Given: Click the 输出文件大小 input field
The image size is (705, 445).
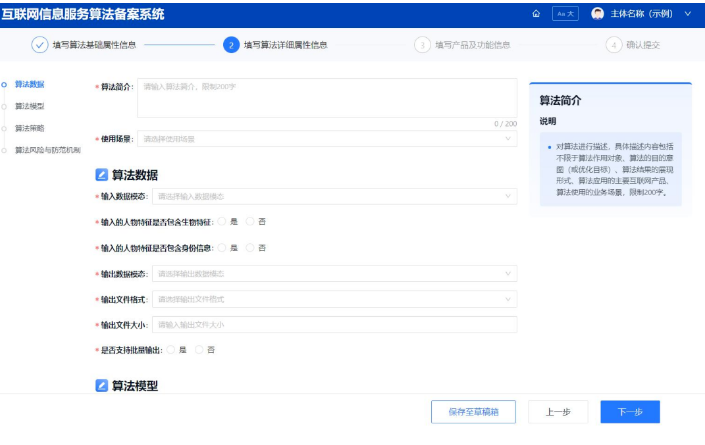Looking at the screenshot, I should point(334,324).
